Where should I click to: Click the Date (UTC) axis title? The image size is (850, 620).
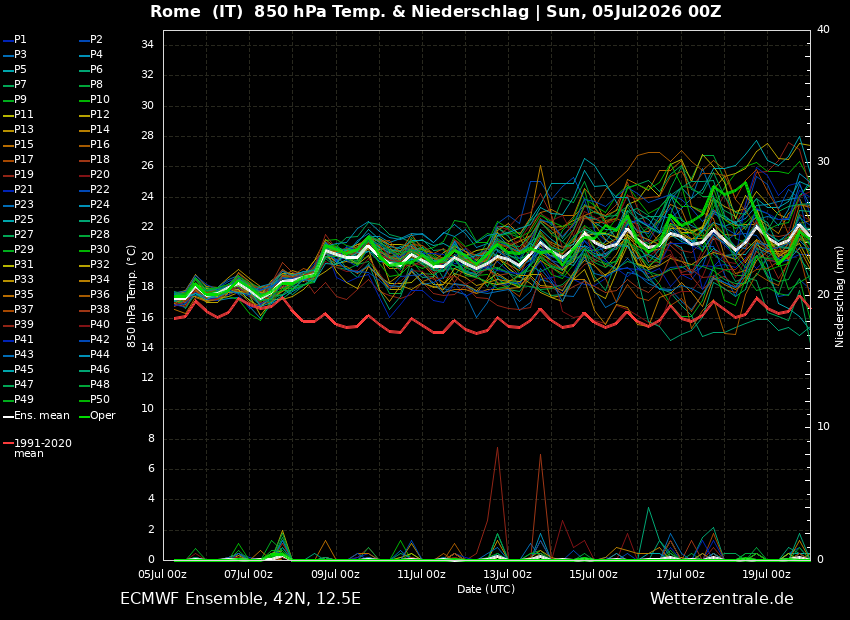[x=486, y=589]
